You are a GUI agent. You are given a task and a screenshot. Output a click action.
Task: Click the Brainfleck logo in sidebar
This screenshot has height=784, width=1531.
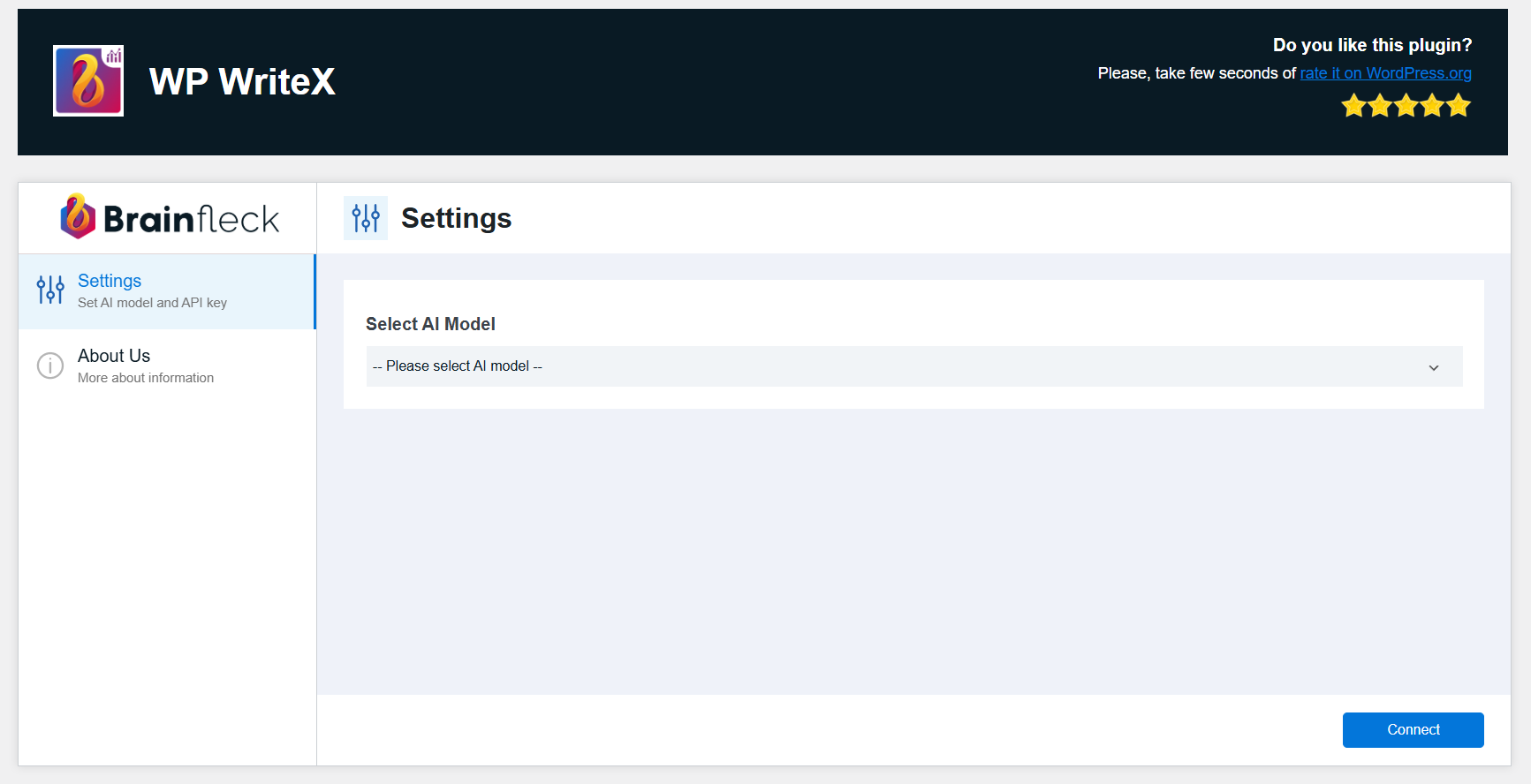[169, 217]
